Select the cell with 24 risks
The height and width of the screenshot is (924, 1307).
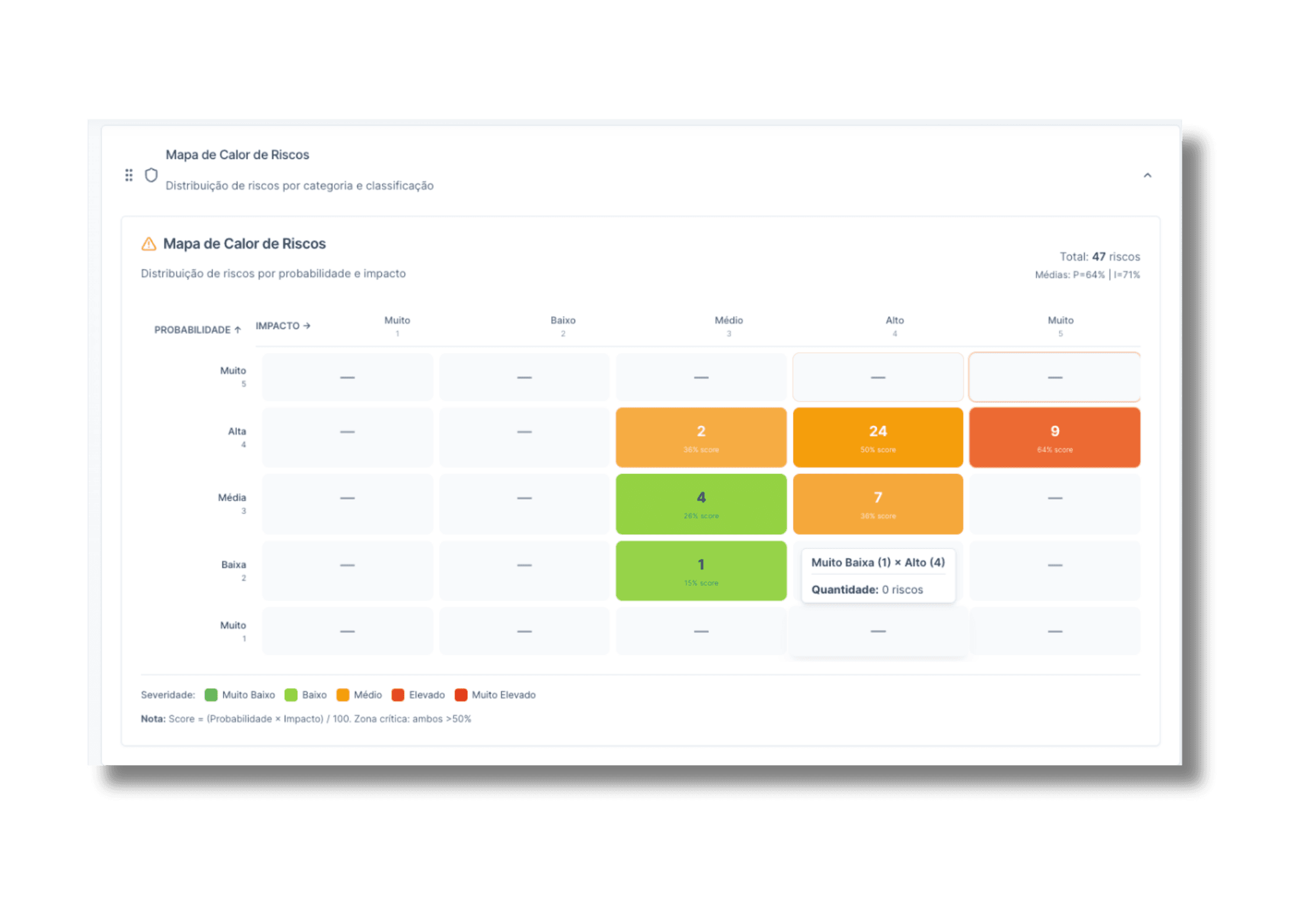(877, 437)
